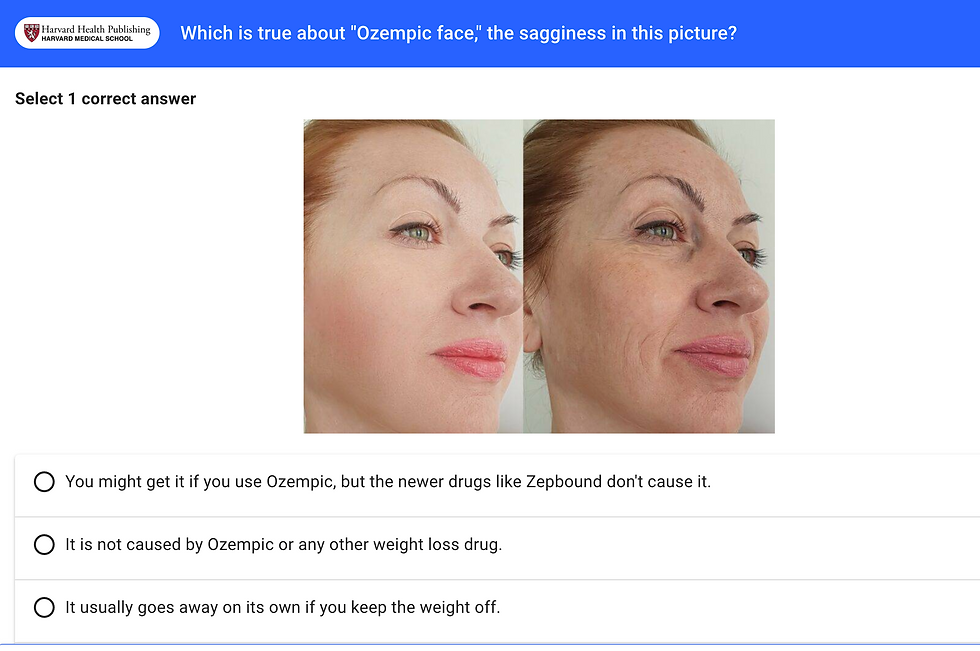Click the 'Select 1 correct answer' label
Image resolution: width=980 pixels, height=651 pixels.
click(106, 99)
